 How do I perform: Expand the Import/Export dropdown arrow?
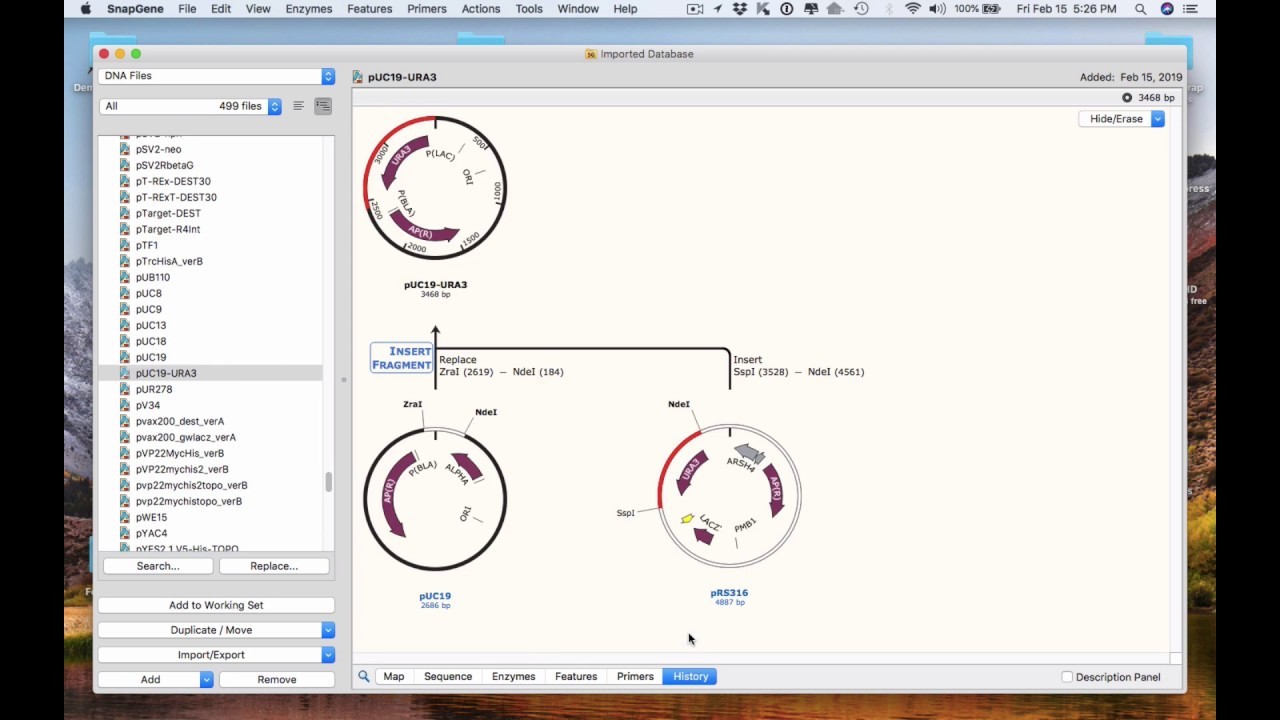coord(327,655)
